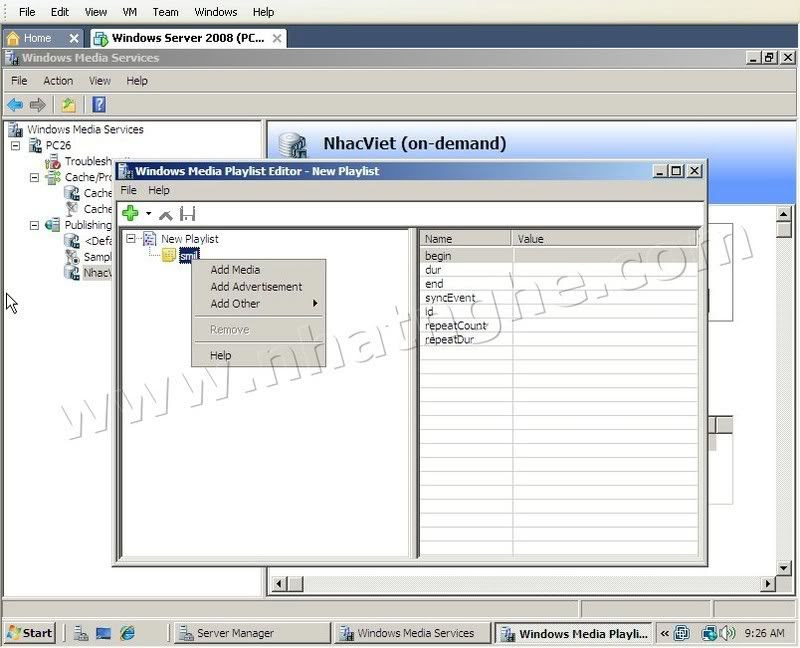This screenshot has width=800, height=648.
Task: Choose Add Media from context menu
Action: pyautogui.click(x=235, y=269)
